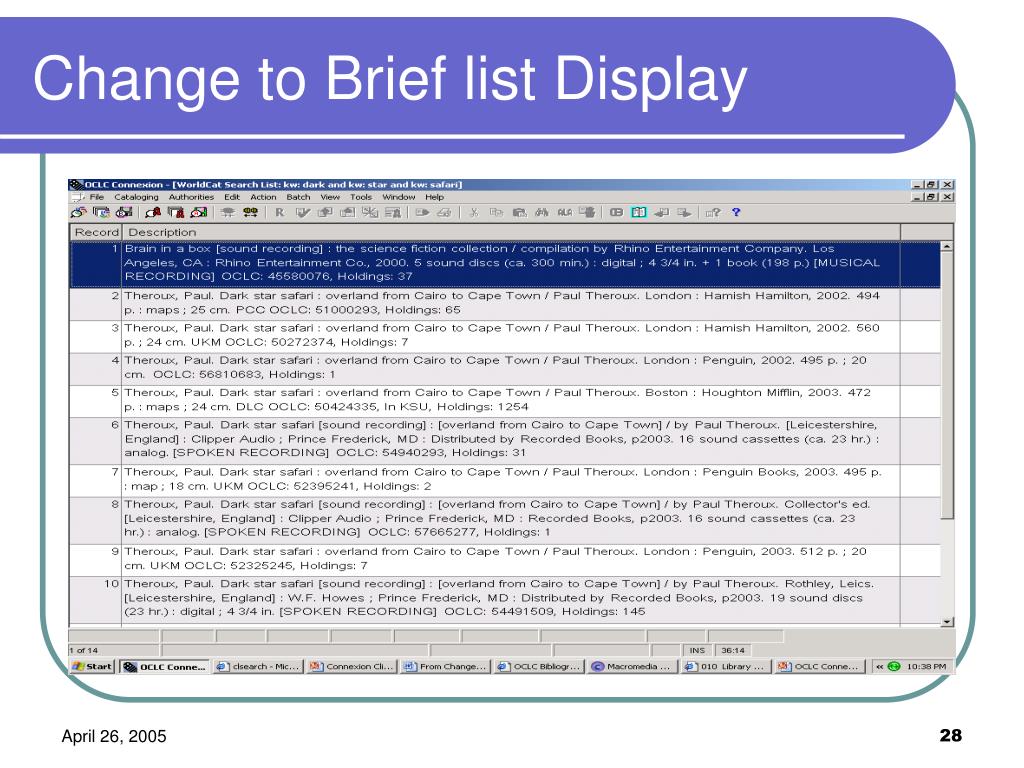Switch to '010 Library ...' taskbar window

726,667
